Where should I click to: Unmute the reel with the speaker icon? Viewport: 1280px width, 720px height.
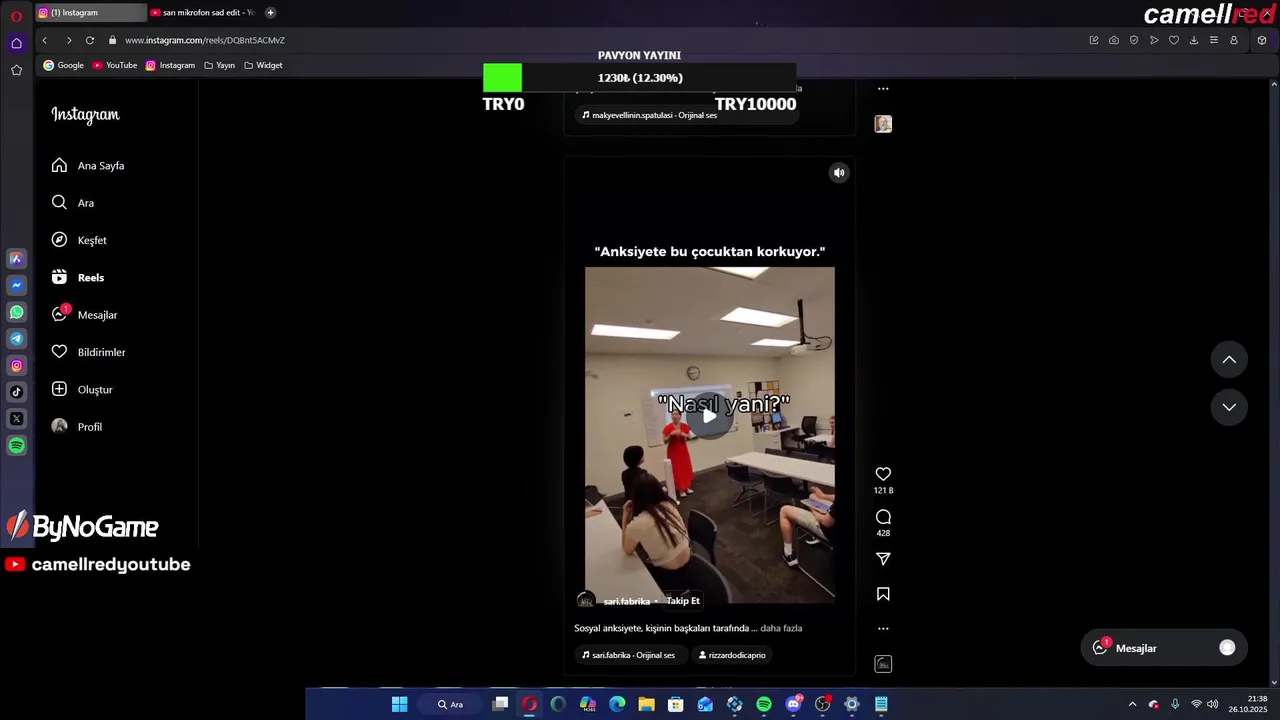coord(839,173)
